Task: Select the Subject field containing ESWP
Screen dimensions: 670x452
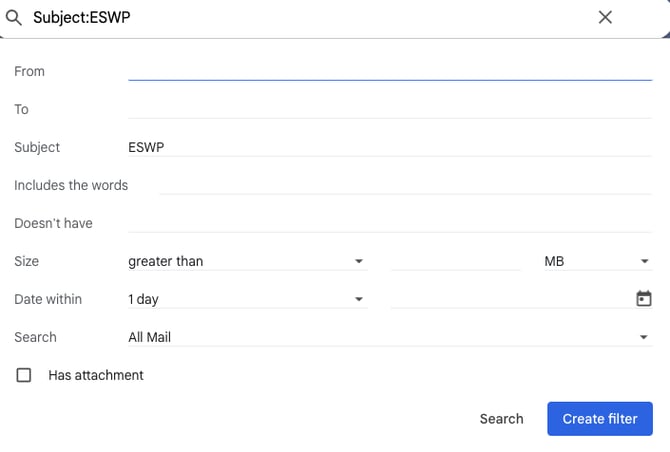Action: click(x=390, y=147)
